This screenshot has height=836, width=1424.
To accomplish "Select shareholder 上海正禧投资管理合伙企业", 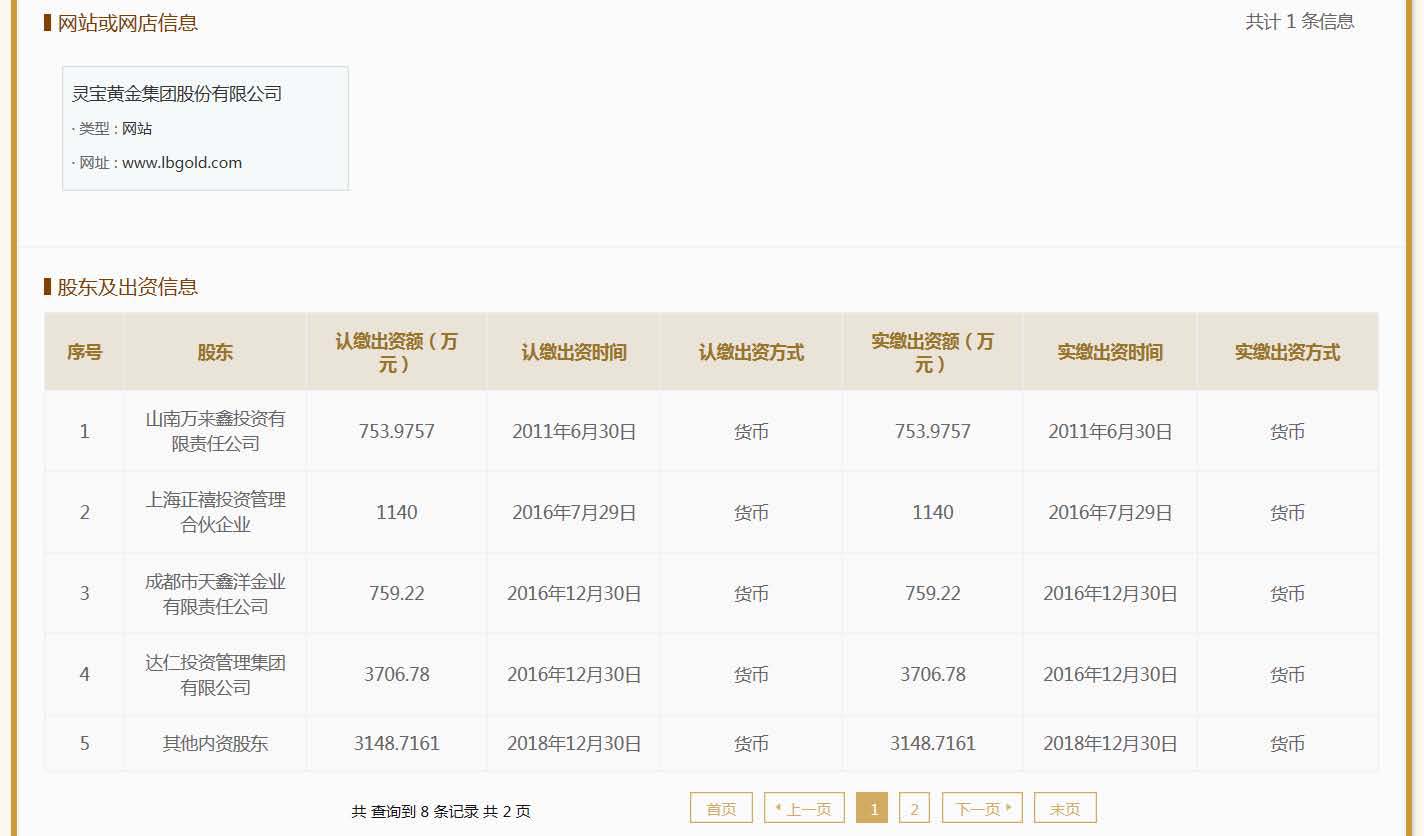I will click(215, 512).
